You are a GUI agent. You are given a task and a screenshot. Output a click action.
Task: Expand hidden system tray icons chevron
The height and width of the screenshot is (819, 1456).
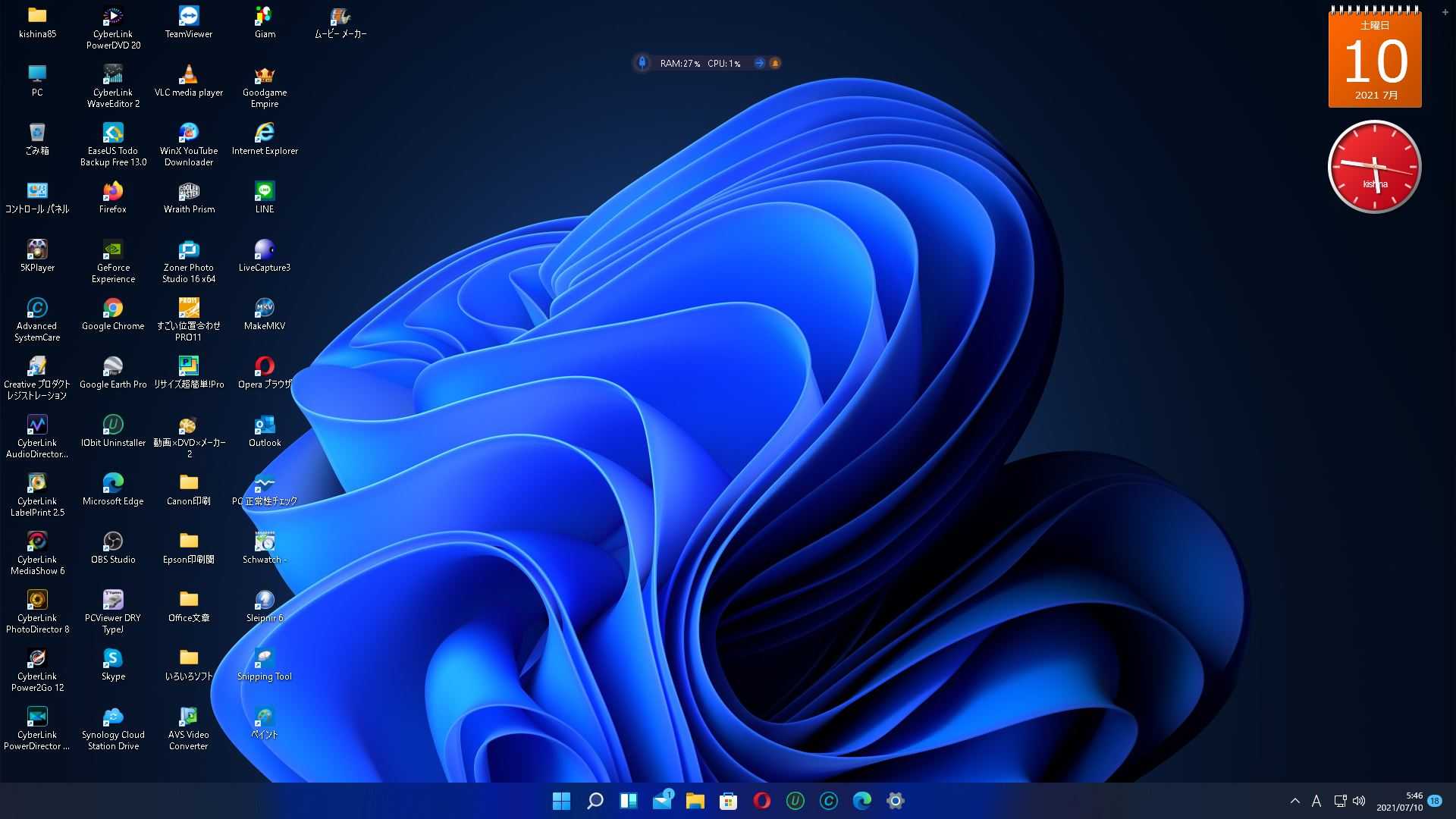[1295, 801]
